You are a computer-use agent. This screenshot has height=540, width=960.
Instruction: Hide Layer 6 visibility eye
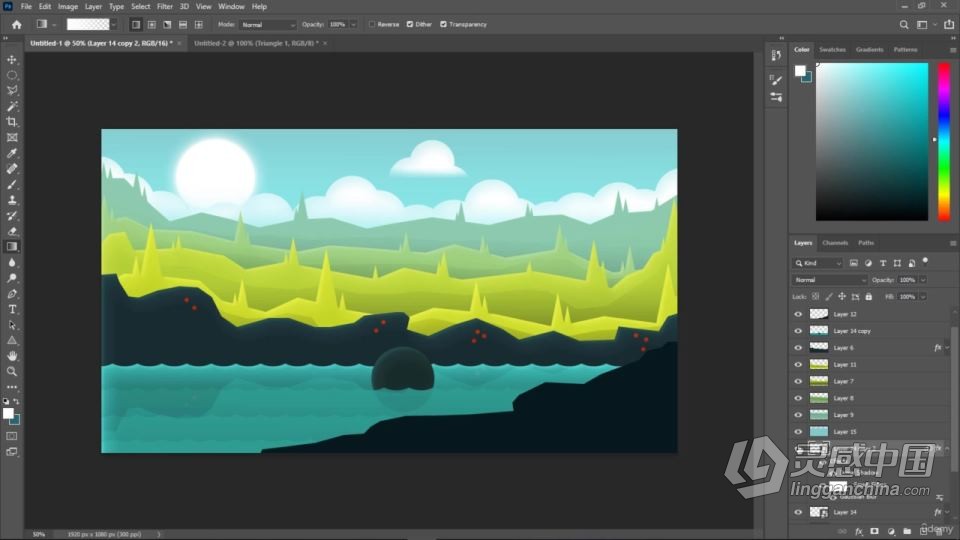[798, 348]
